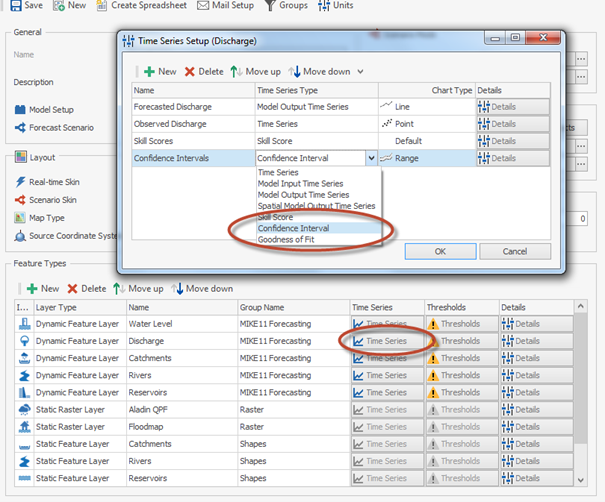This screenshot has width=605, height=502.
Task: Click Move down in Feature Types toolbar
Action: (x=202, y=289)
